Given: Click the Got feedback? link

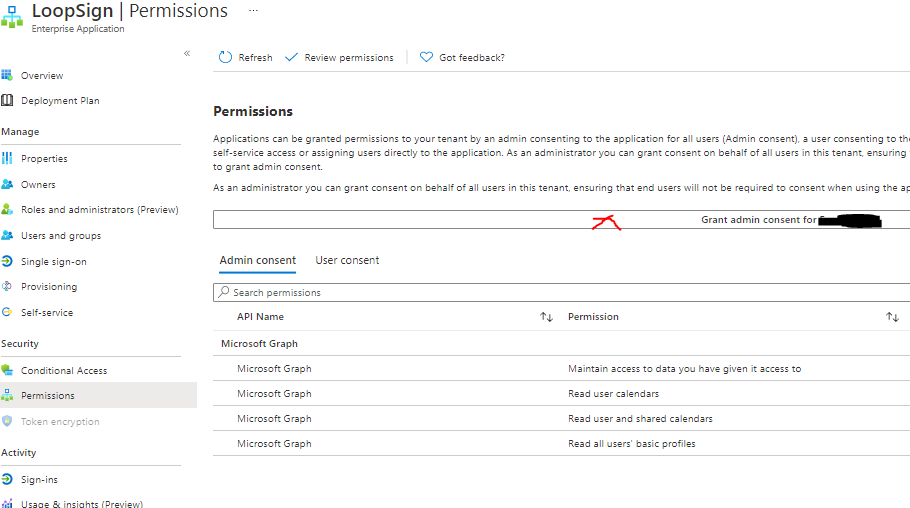Looking at the screenshot, I should coord(463,57).
